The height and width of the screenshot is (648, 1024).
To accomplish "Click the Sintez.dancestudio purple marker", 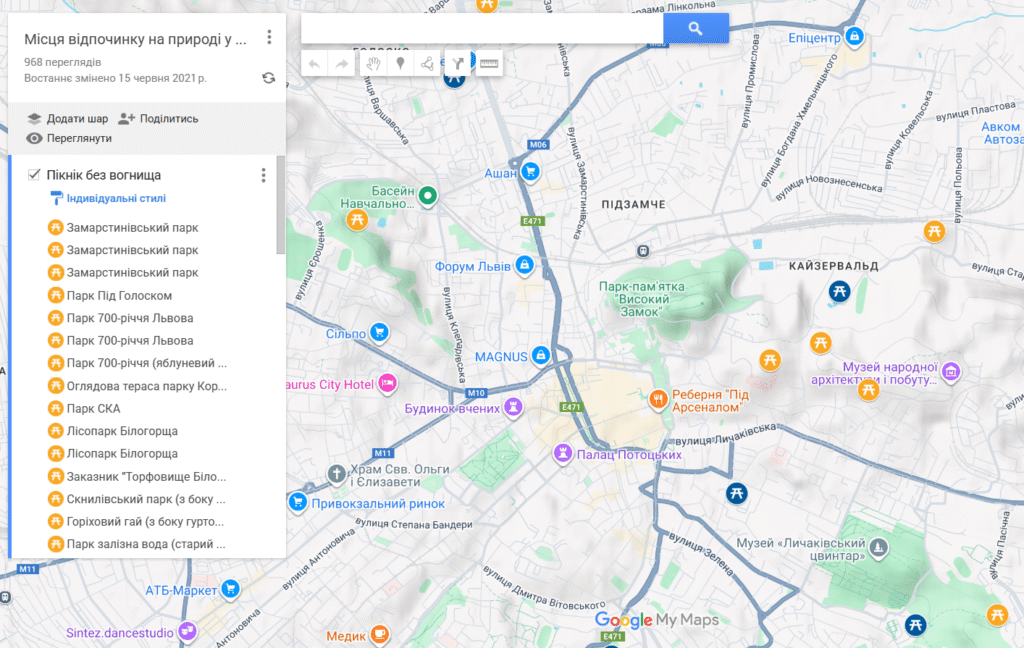I will click(187, 631).
